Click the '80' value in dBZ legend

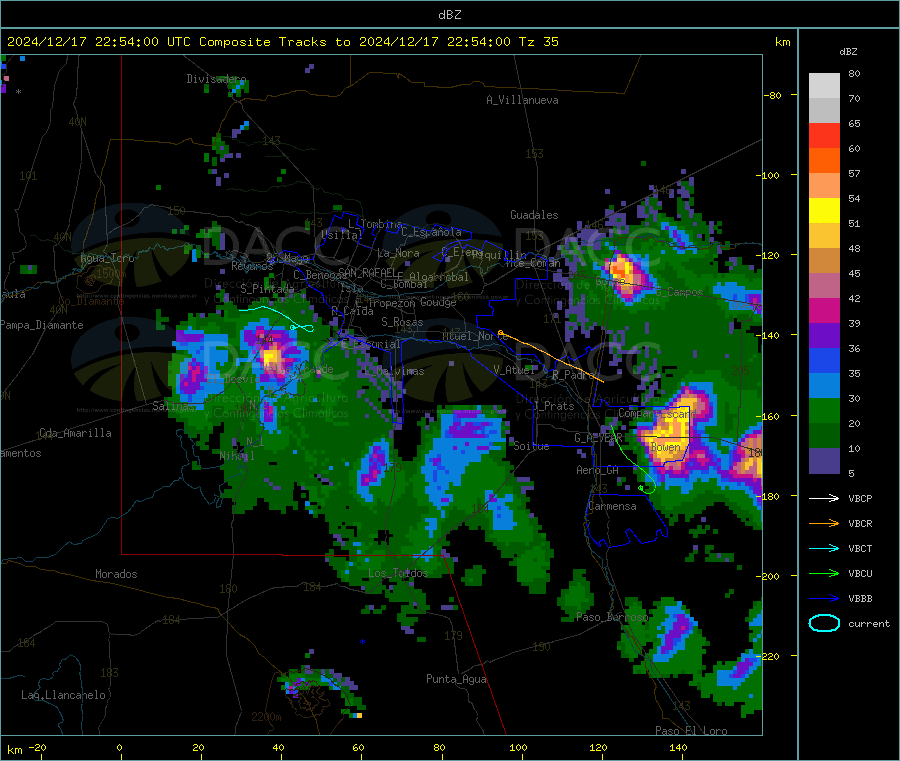coord(854,73)
